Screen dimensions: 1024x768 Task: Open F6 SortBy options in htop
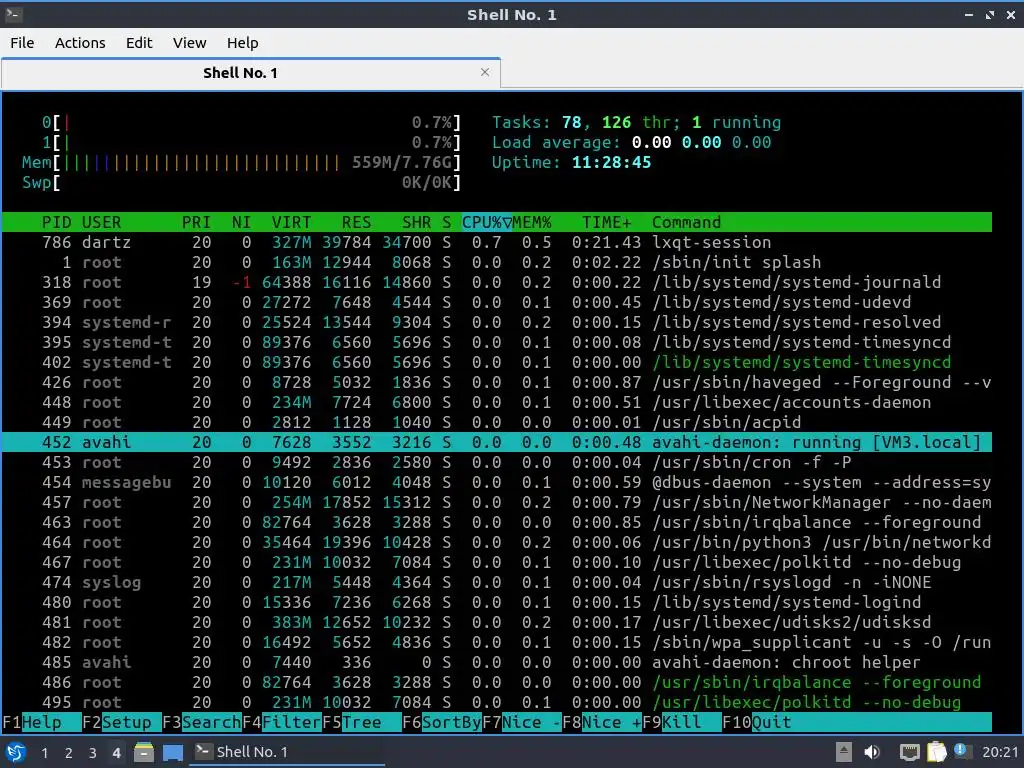pos(441,722)
